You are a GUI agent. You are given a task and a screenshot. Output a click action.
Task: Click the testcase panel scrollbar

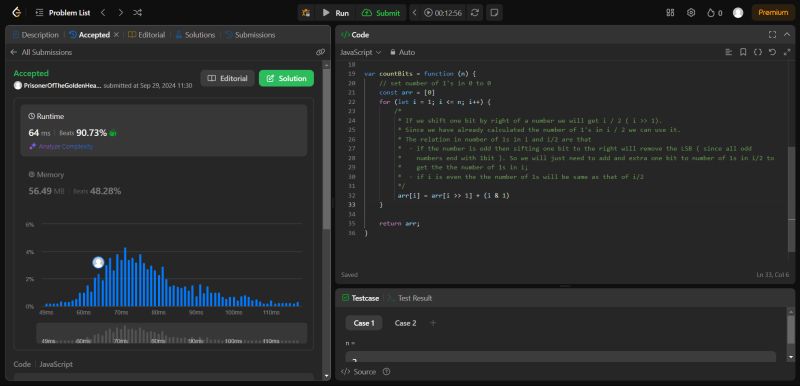[791, 329]
